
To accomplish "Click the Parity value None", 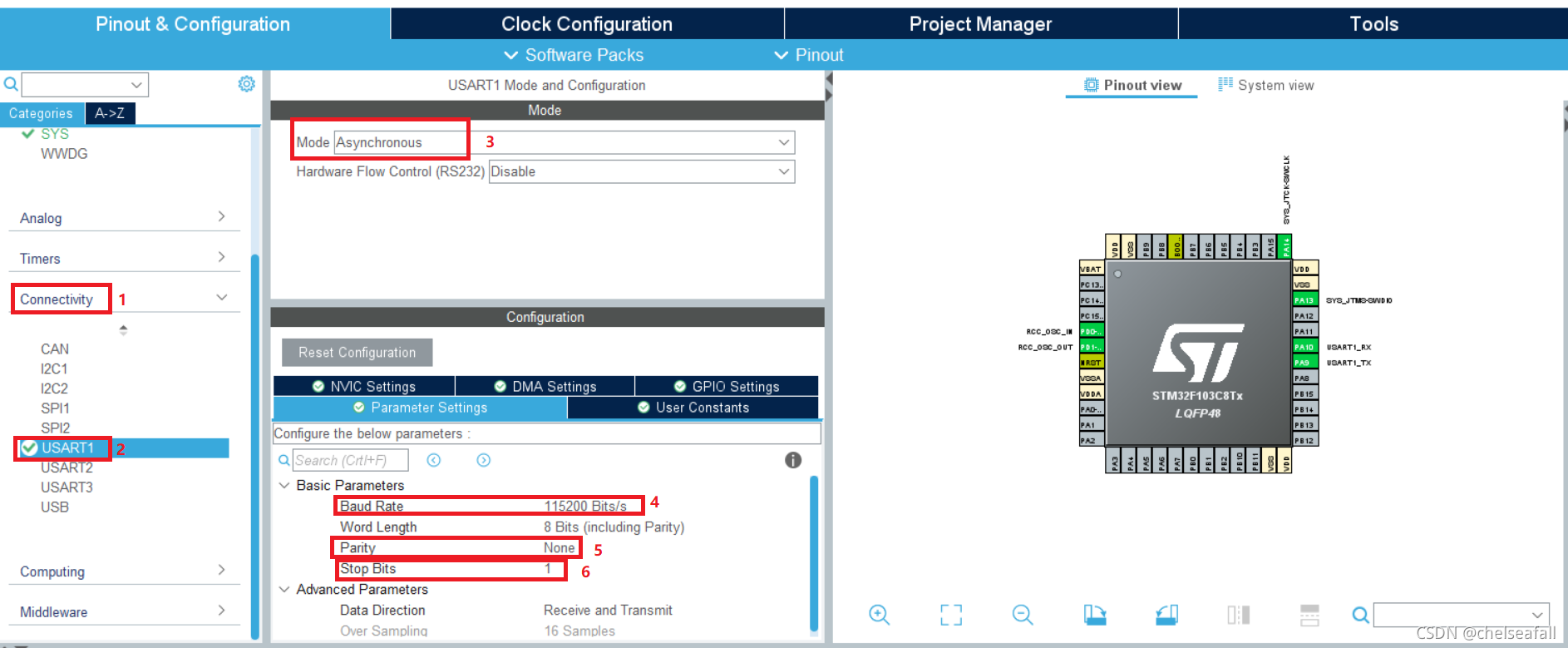I will (559, 547).
